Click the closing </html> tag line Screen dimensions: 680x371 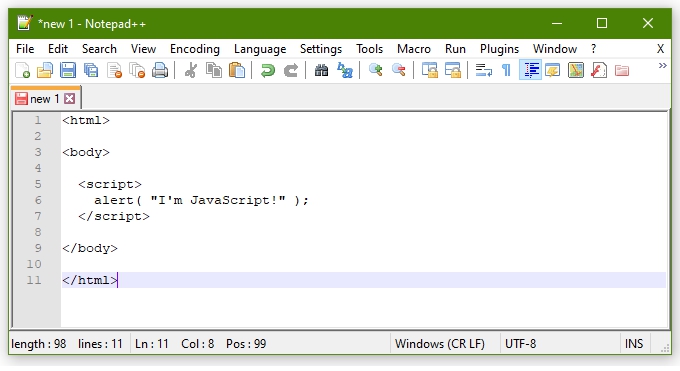(x=90, y=280)
